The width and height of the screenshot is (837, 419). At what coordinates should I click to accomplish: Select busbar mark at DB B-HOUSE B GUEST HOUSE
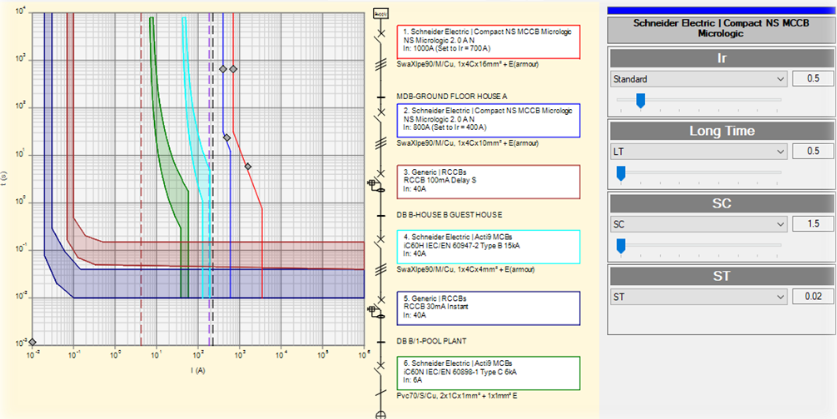(381, 215)
